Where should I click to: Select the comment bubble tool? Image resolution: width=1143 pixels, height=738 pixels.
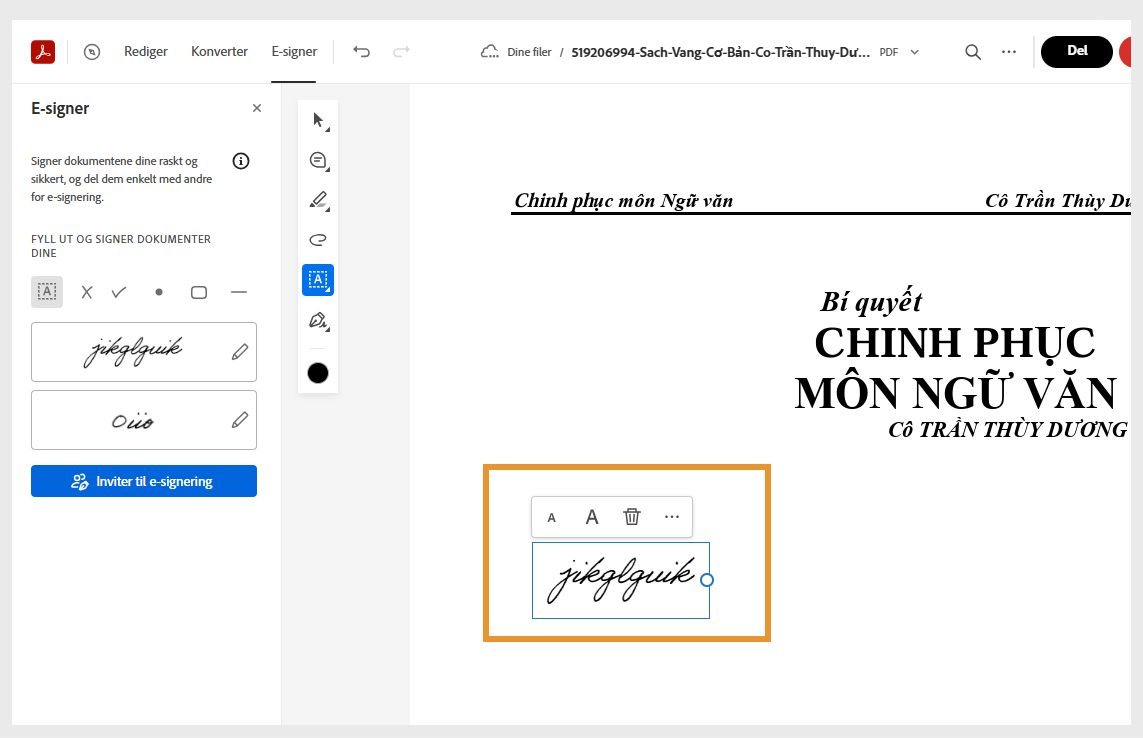pos(319,160)
